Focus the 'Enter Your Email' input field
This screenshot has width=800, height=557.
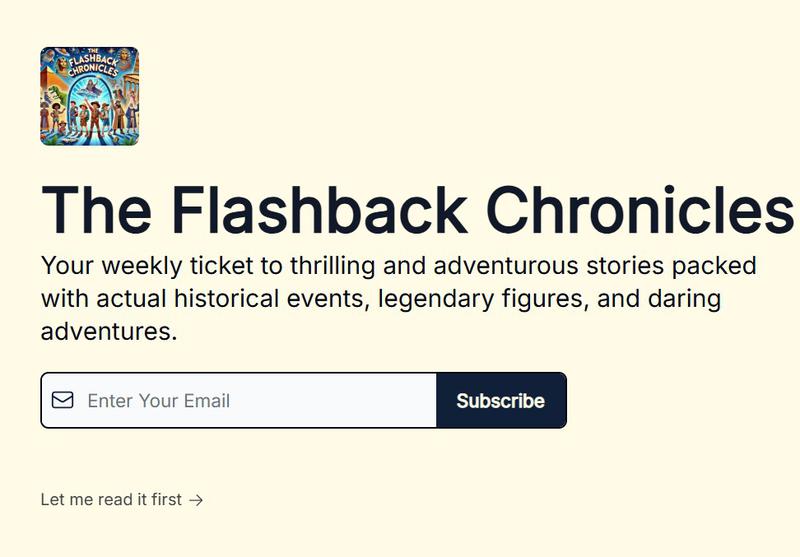point(239,400)
